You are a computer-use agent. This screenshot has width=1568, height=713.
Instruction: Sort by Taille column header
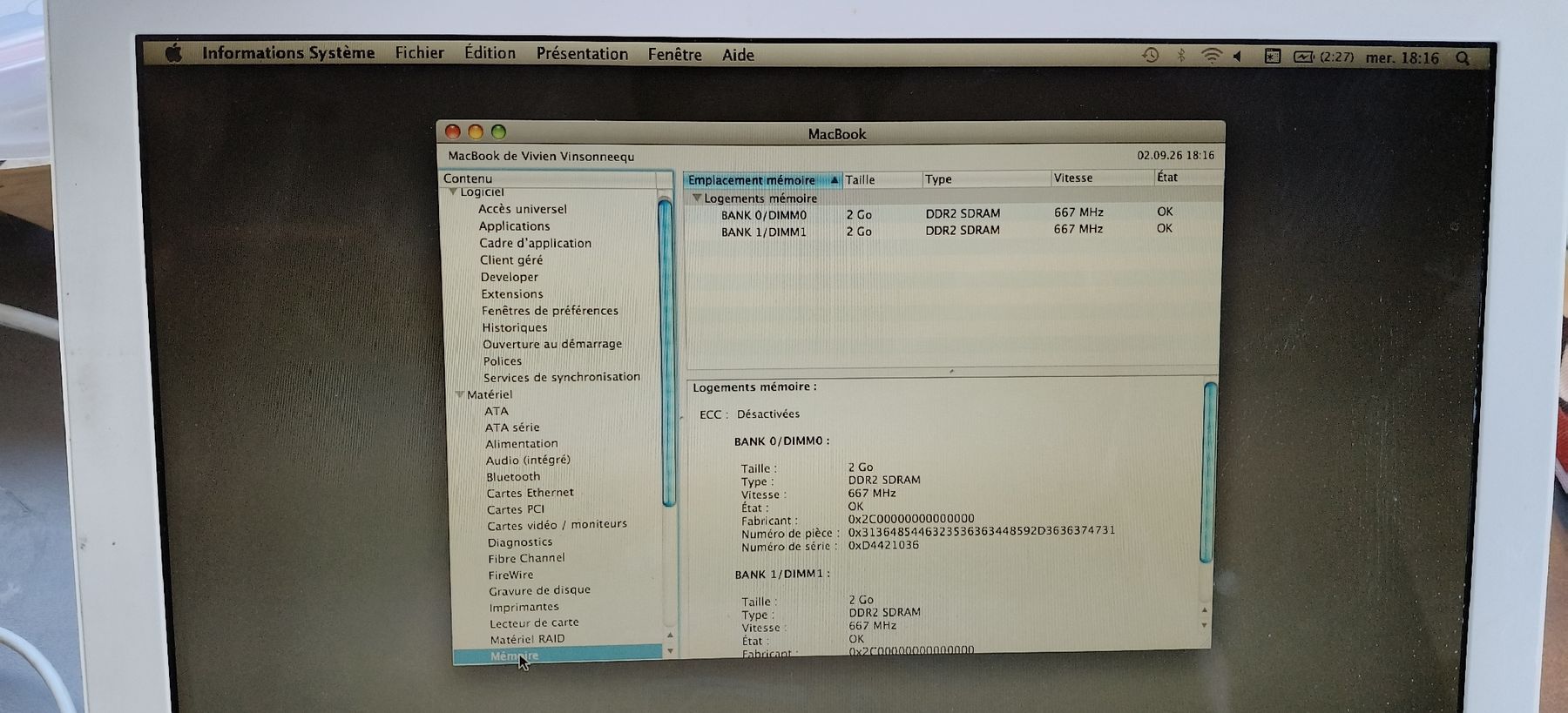click(x=882, y=179)
